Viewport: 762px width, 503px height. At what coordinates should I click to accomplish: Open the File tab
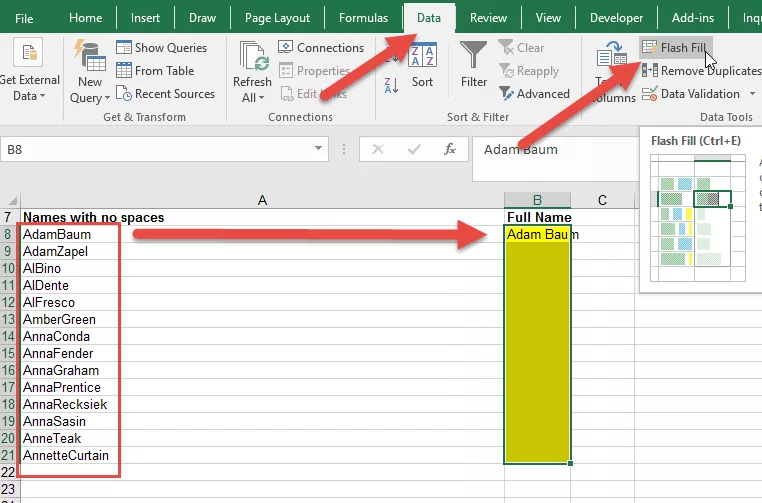coord(24,18)
